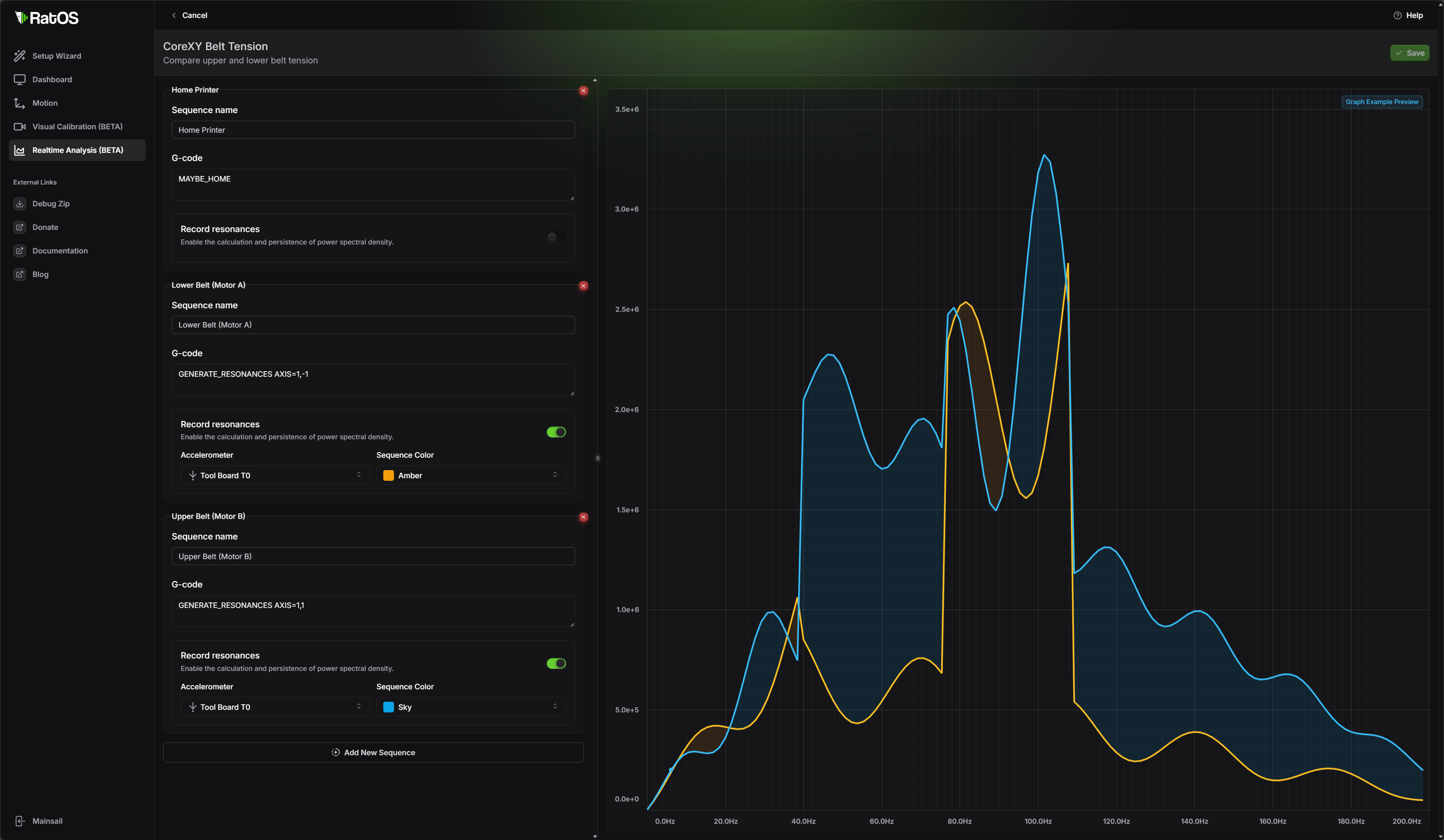Screen dimensions: 1444x840
Task: Select Amber color swatch for Lower Belt
Action: tap(388, 475)
